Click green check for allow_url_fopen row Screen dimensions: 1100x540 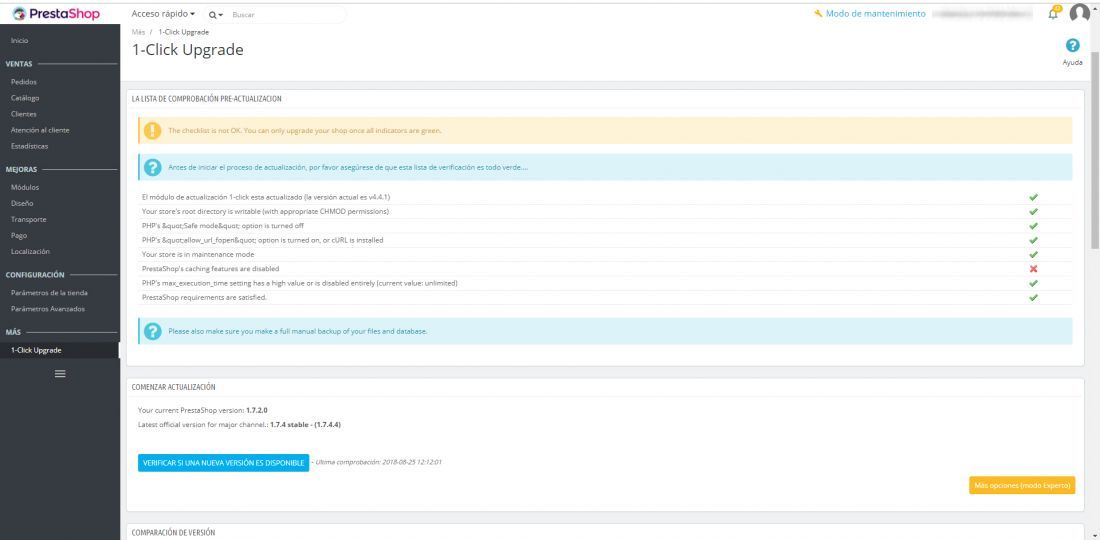pos(1033,240)
